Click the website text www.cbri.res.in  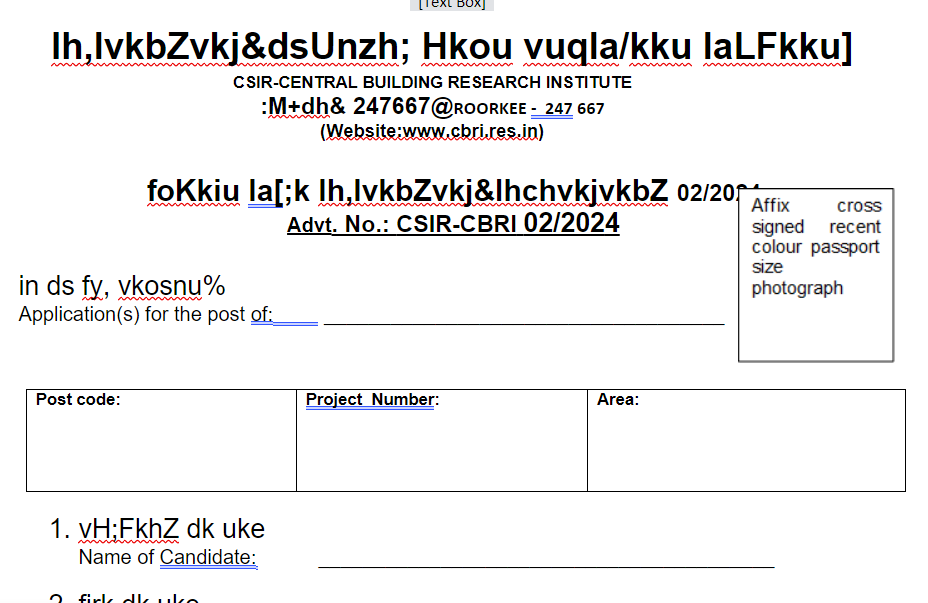[471, 131]
